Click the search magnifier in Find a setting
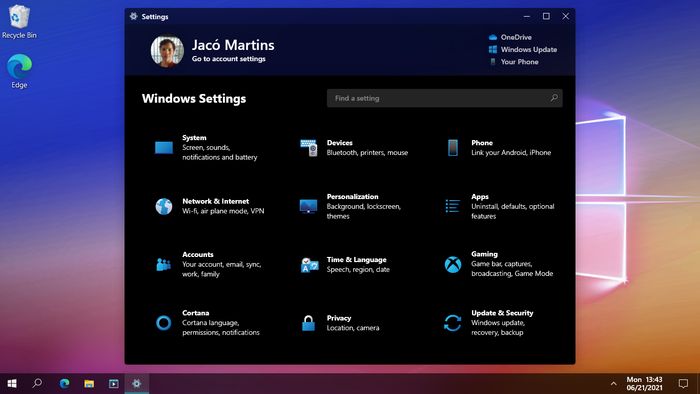Screen dimensions: 700x394 (x=554, y=98)
